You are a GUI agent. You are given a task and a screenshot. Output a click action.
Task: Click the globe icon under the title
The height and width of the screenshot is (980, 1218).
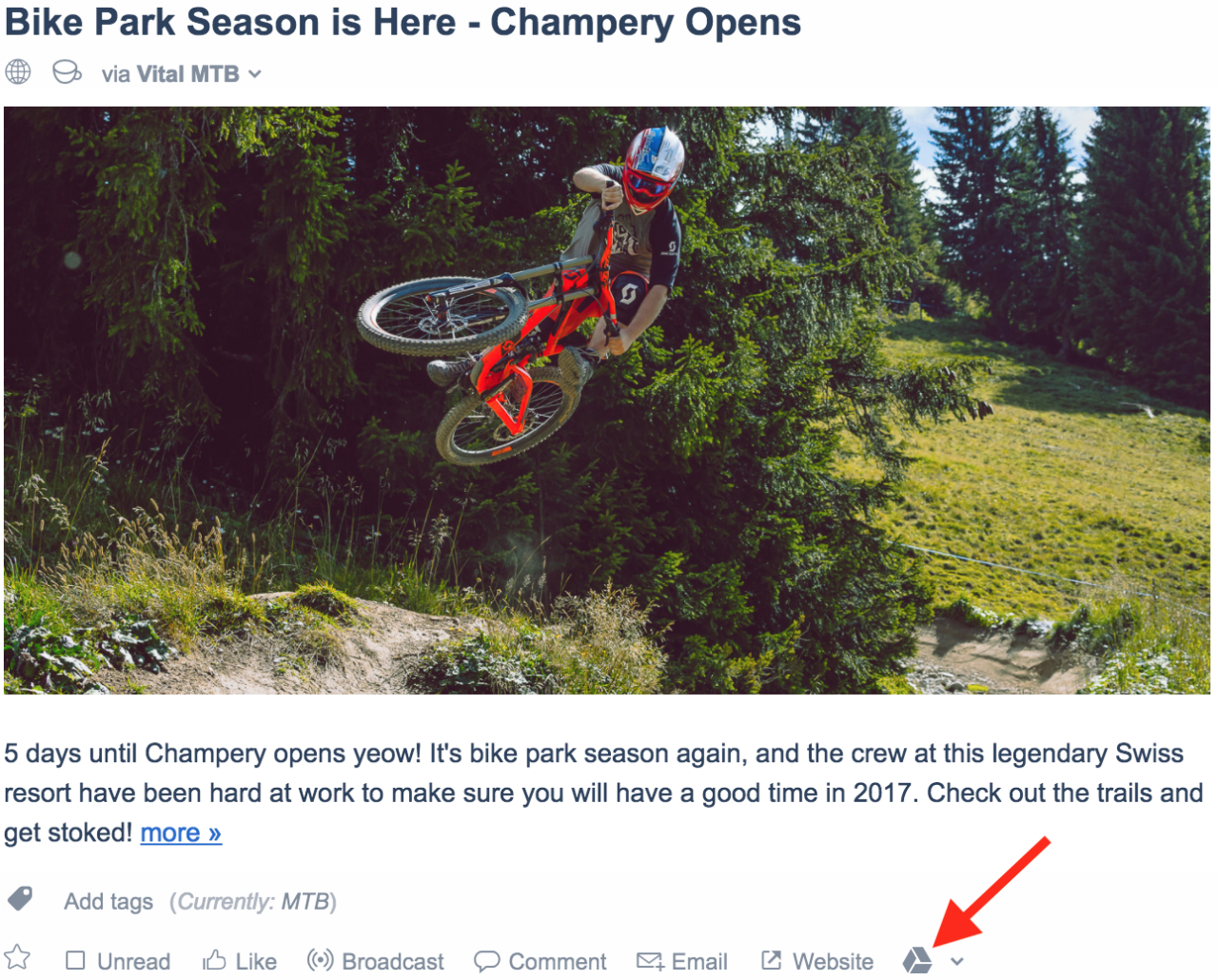coord(18,72)
